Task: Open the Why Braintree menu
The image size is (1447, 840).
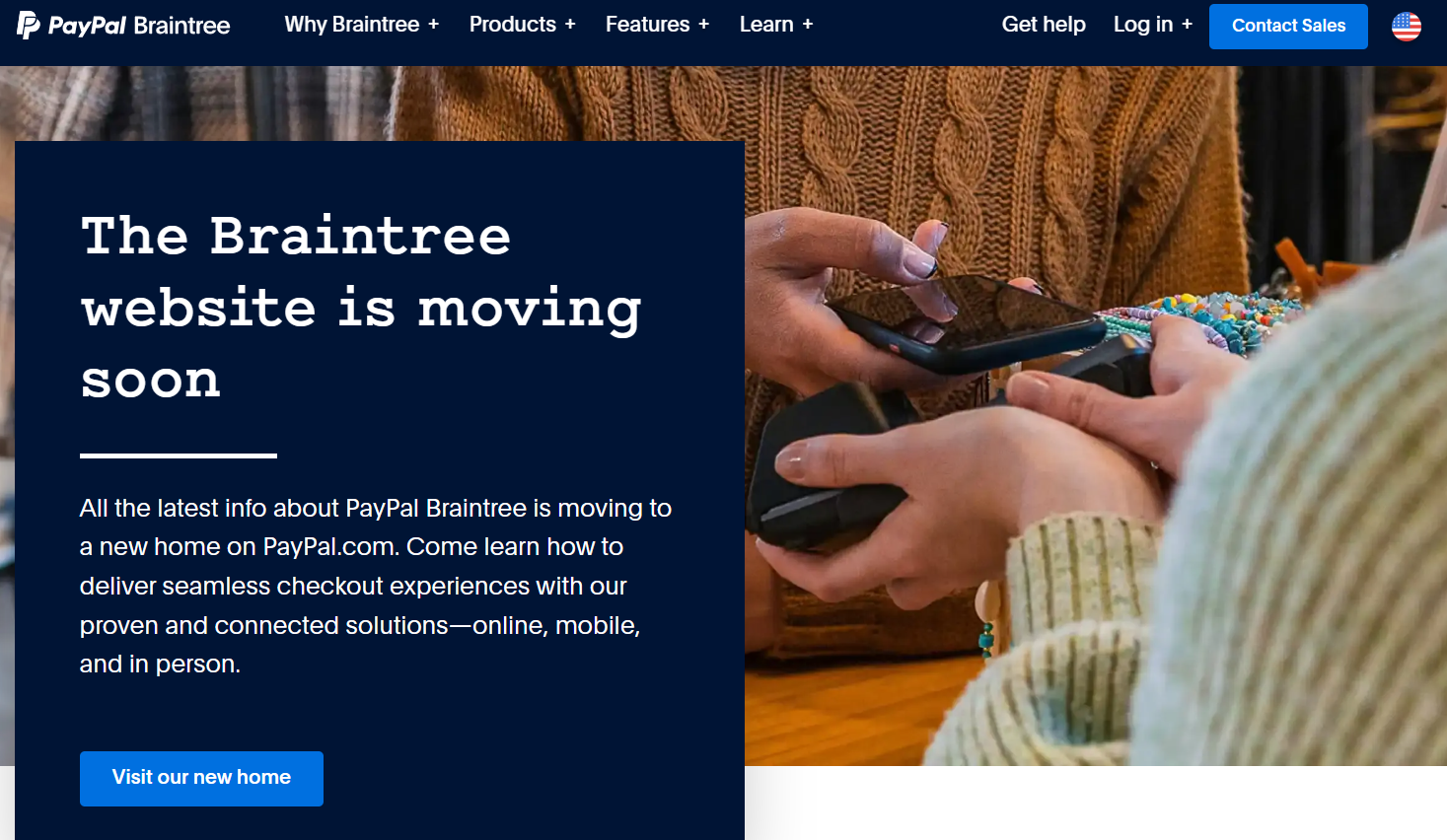Action: click(x=352, y=25)
